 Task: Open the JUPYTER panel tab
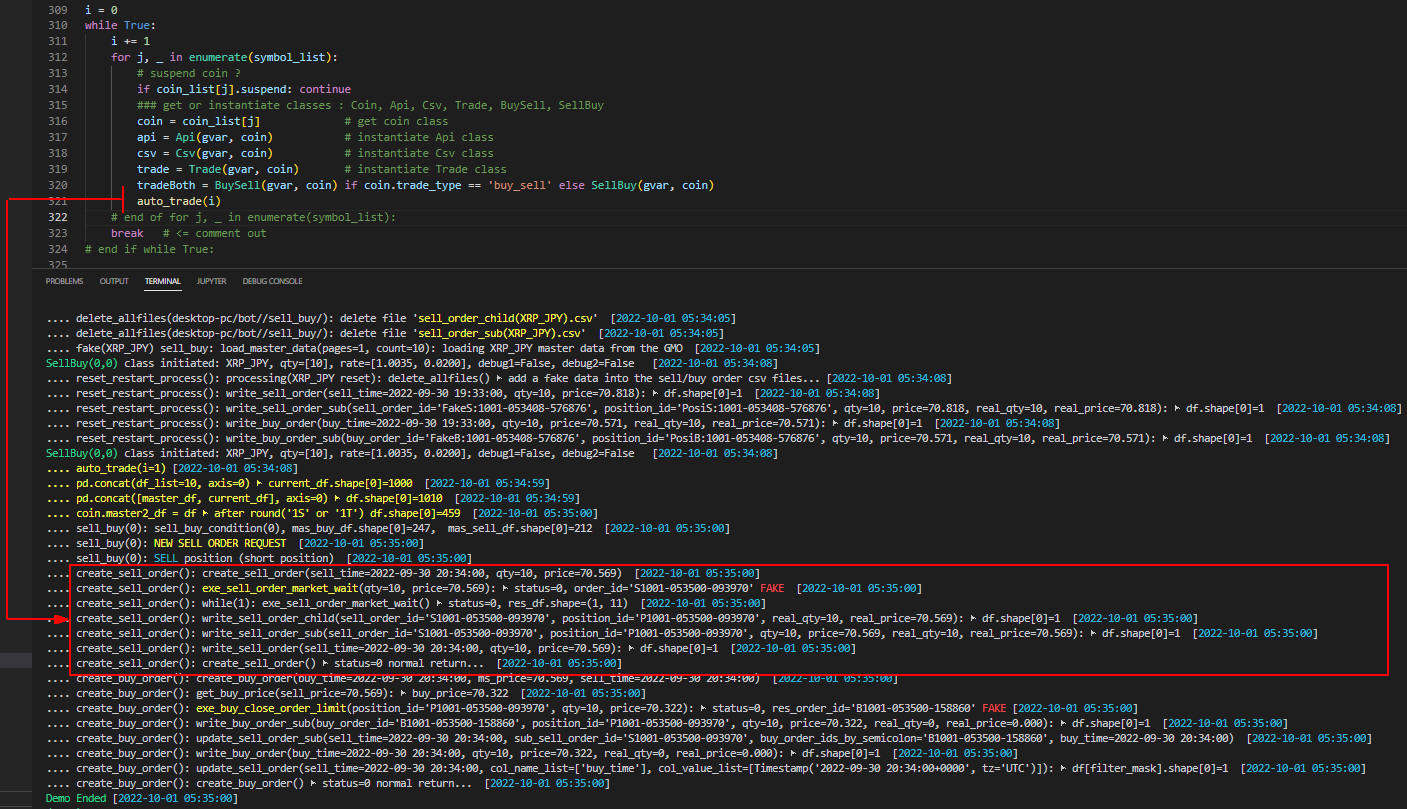click(x=211, y=281)
